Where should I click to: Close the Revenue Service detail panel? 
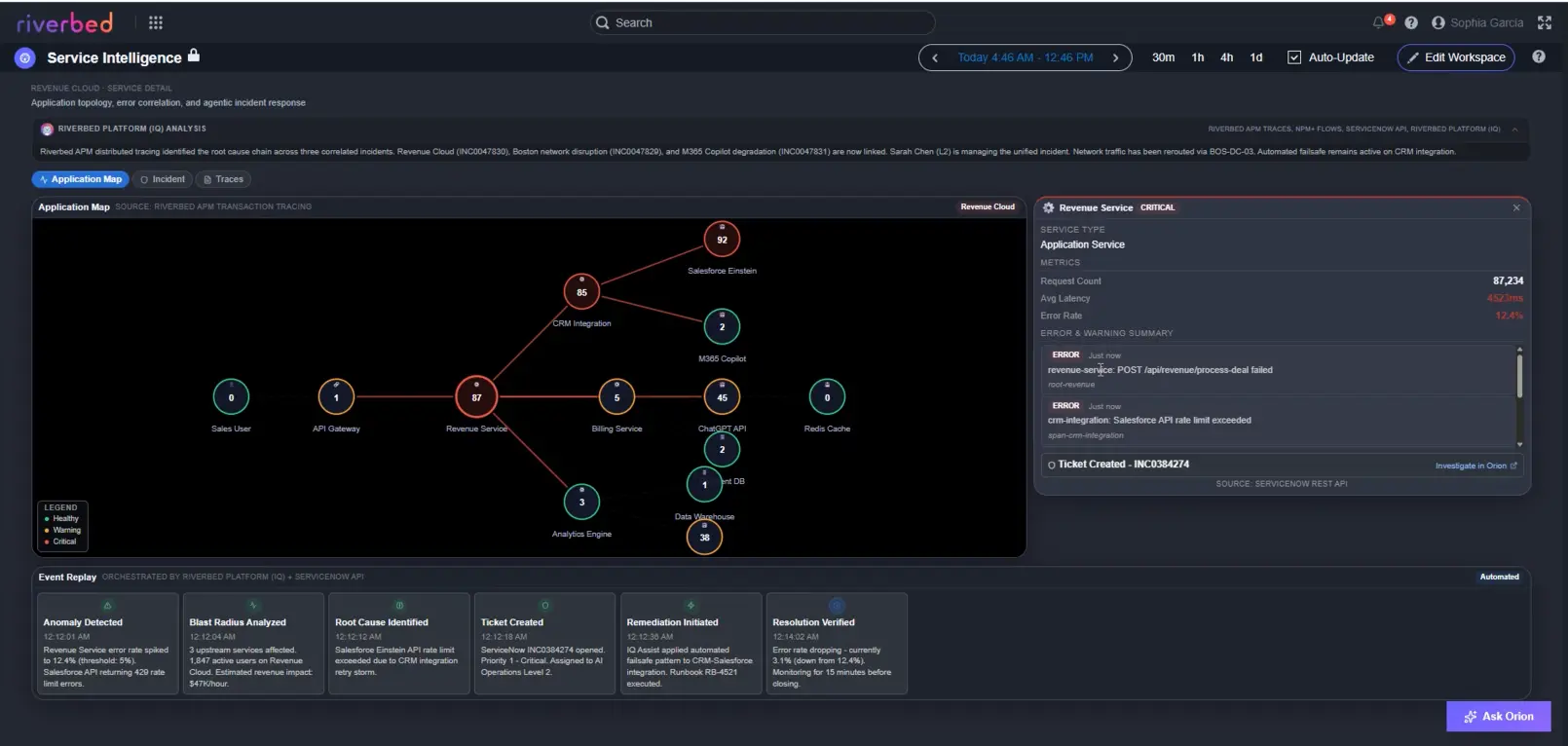click(1516, 207)
